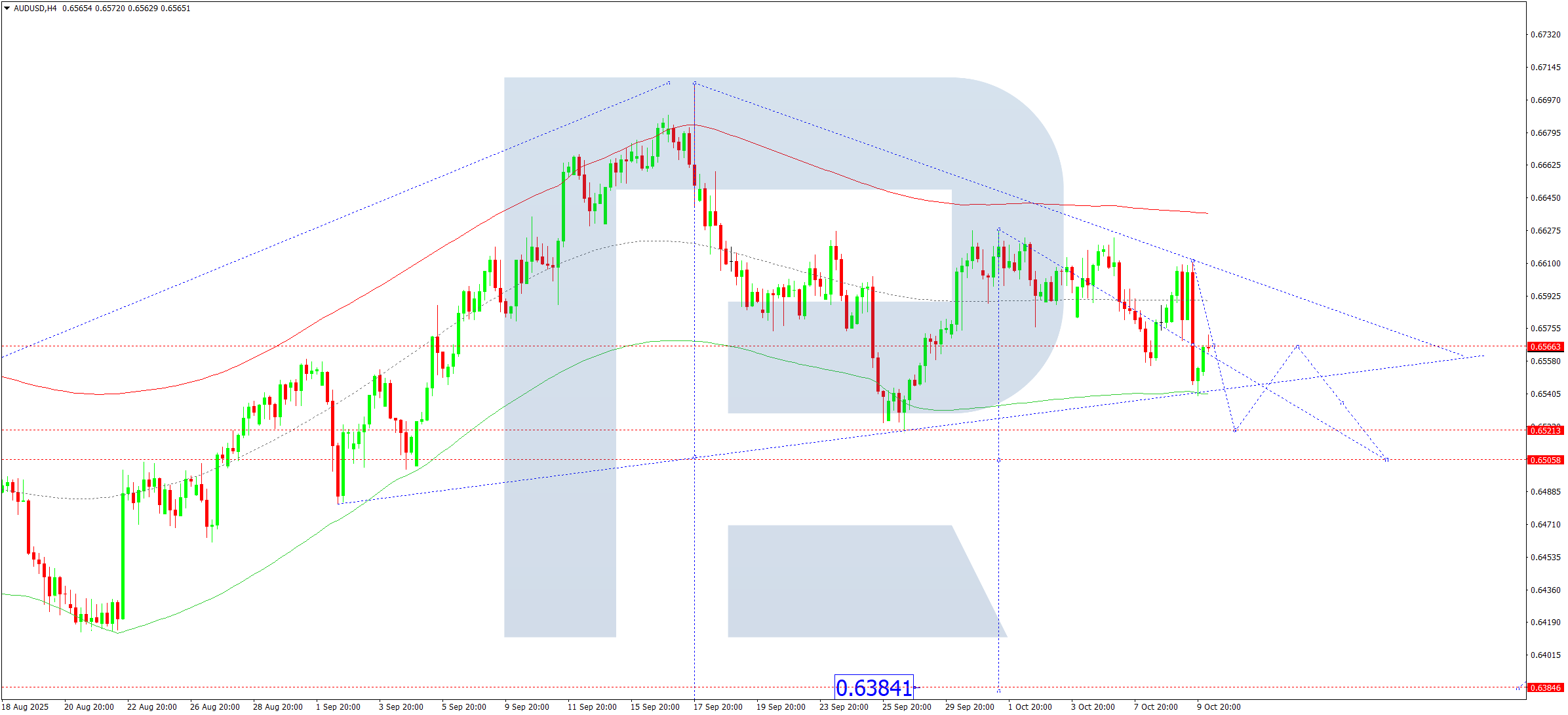Select the 0.63841 price text box
The width and height of the screenshot is (1568, 715).
point(874,688)
